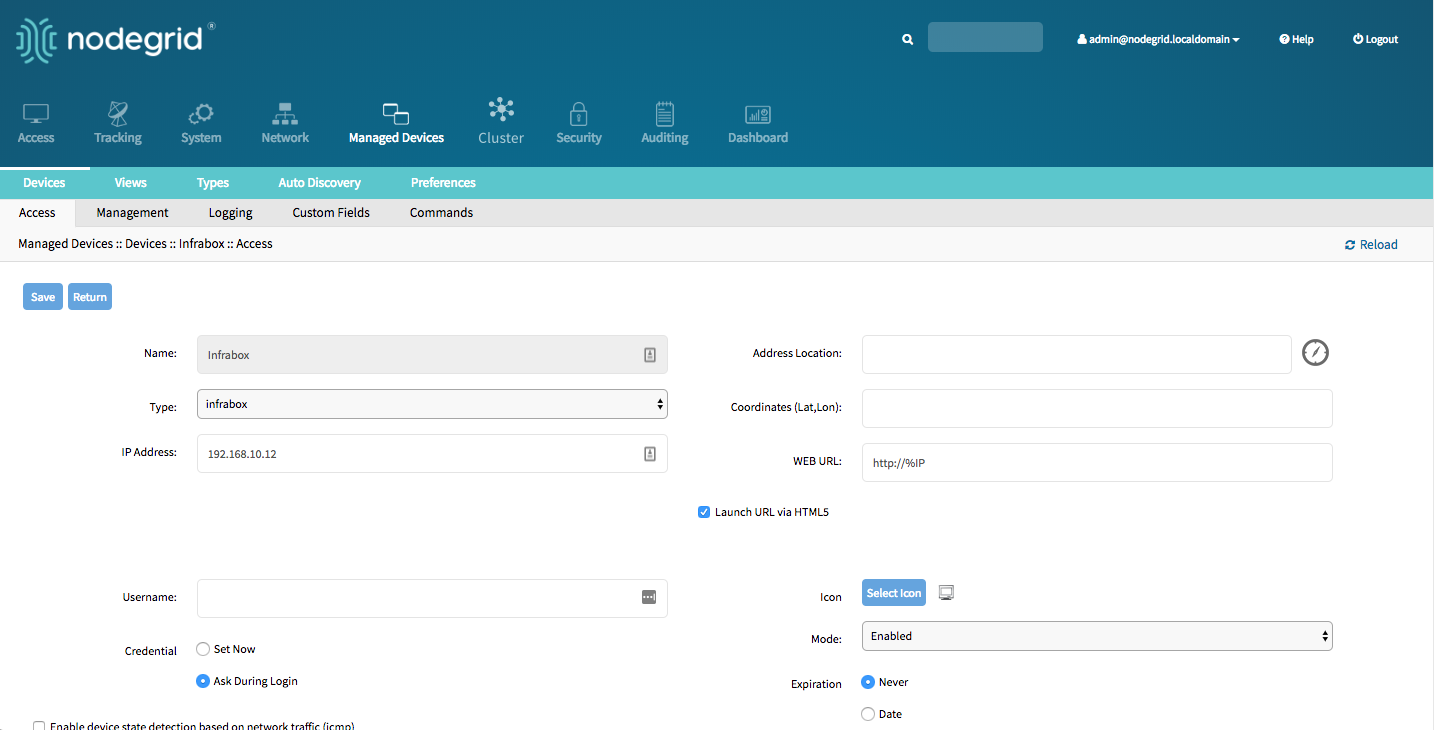Click the Reload link
Screen dimensions: 1434x730
1371,245
